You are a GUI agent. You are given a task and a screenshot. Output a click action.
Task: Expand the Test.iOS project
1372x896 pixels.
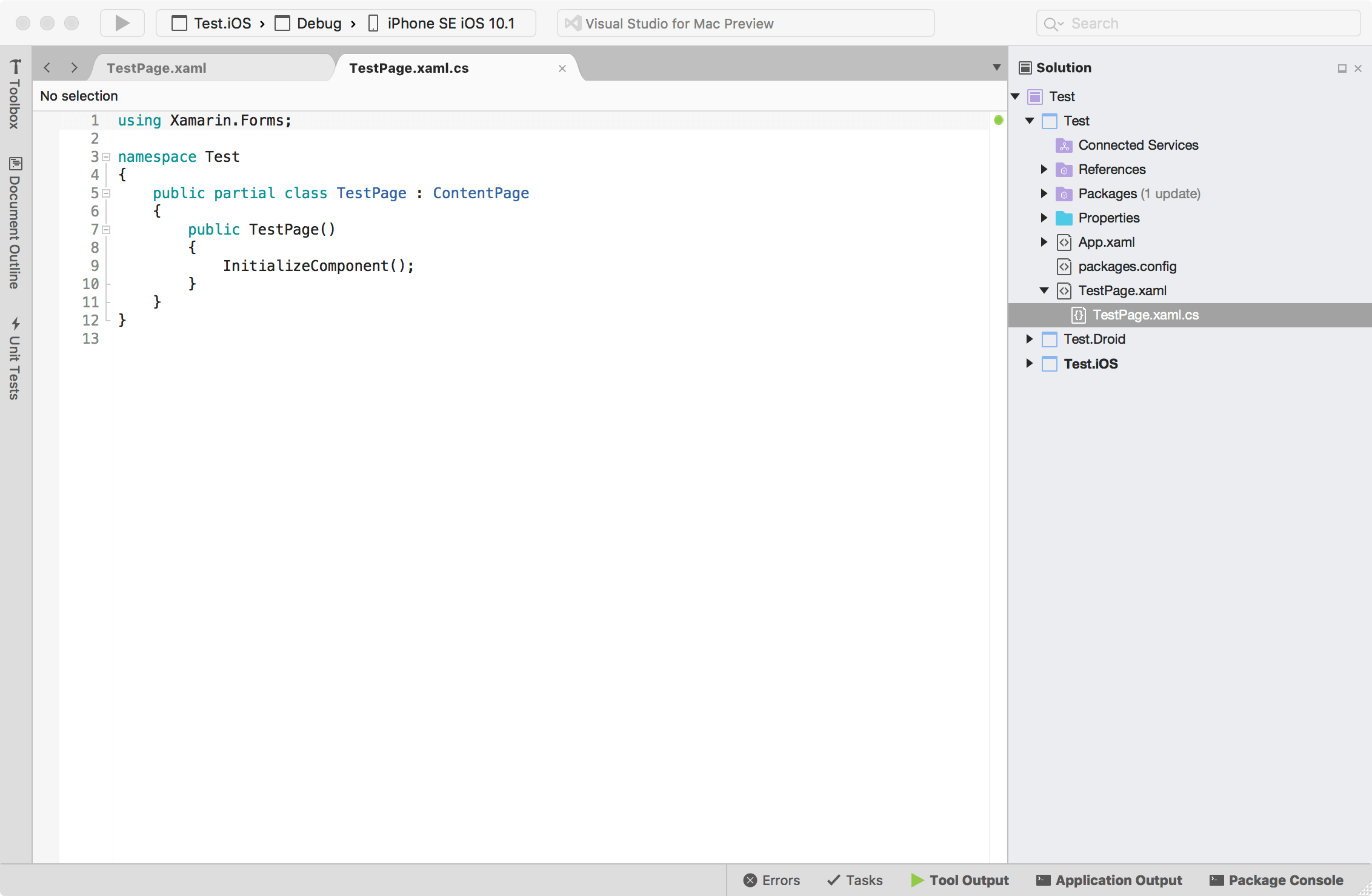tap(1030, 363)
